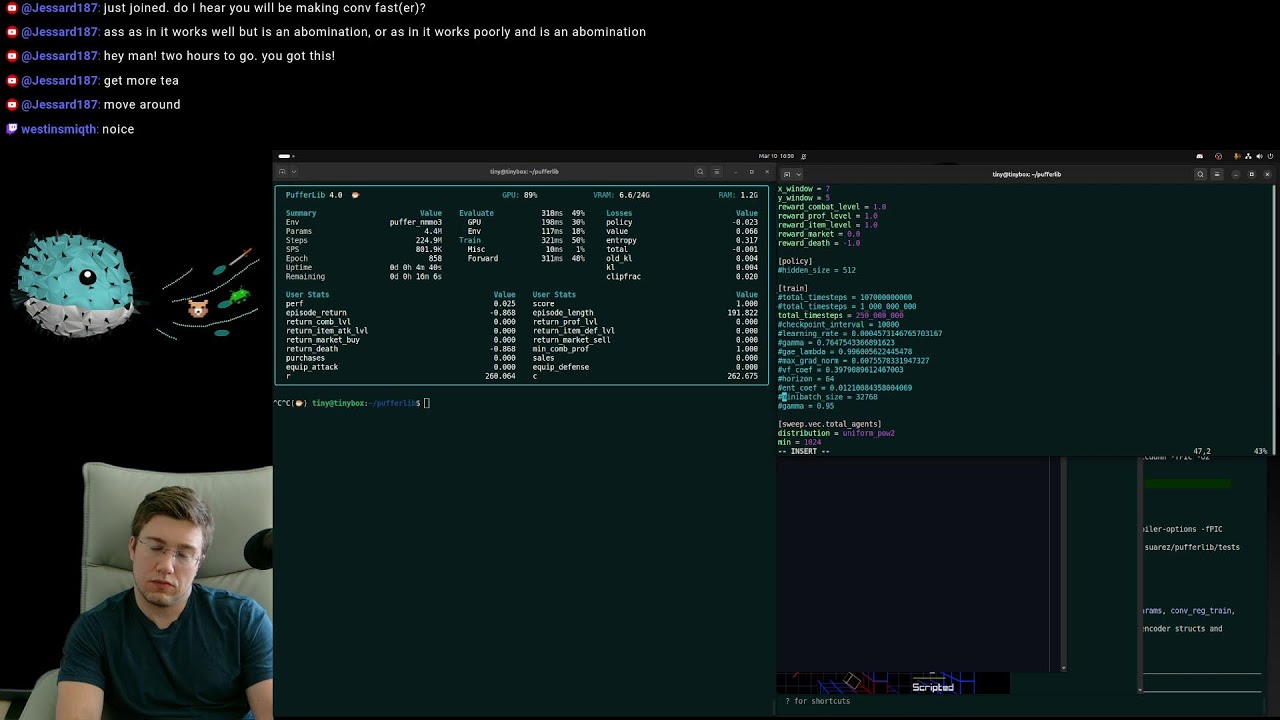The width and height of the screenshot is (1280, 720).
Task: Click the RAM 1.2G readout
Action: (x=738, y=195)
